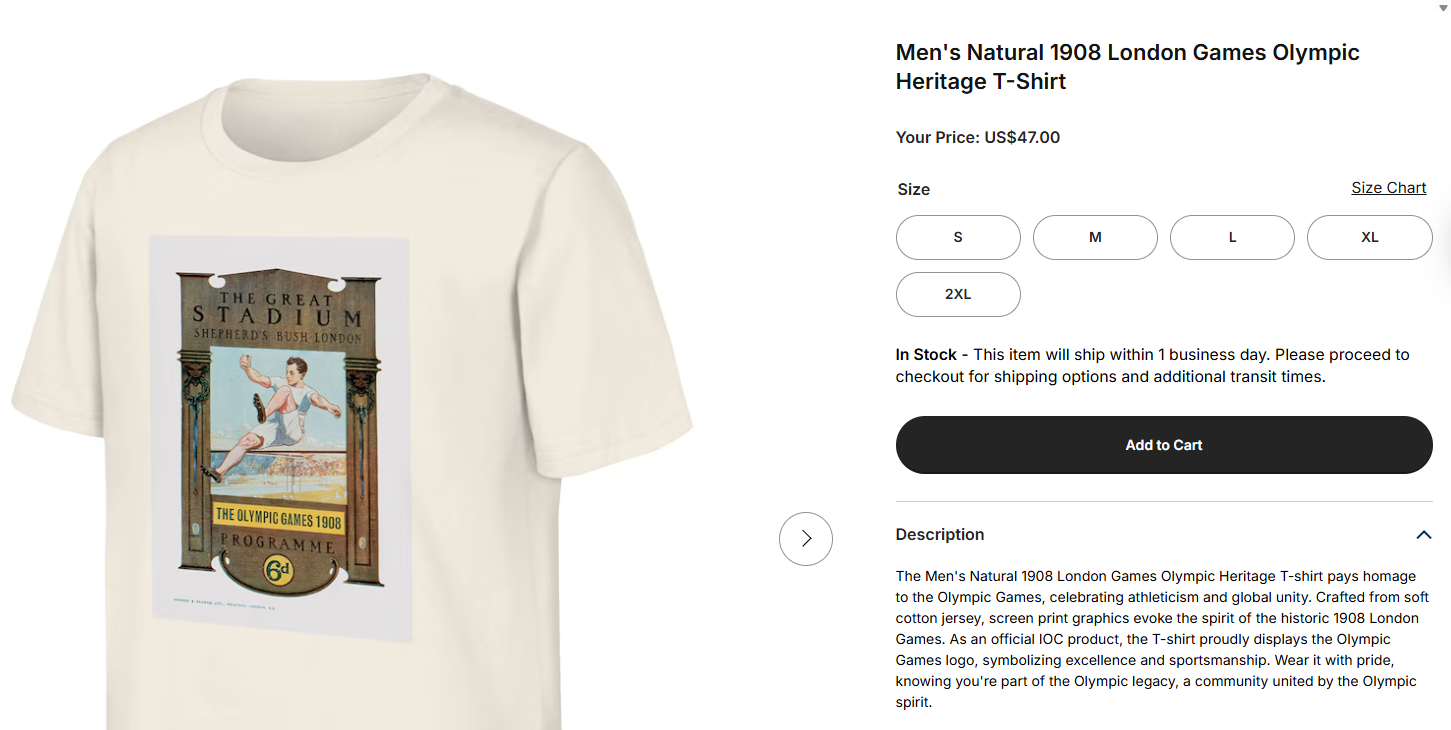Click the t-shirt product photo
This screenshot has width=1451, height=730.
350,400
